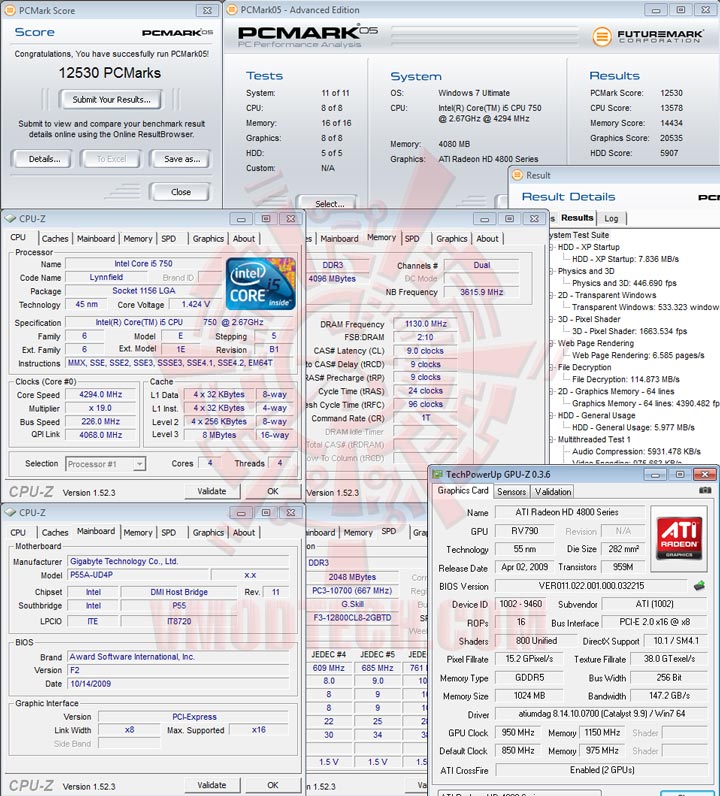This screenshot has width=720, height=796.
Task: Click the Futuremark Corporation logo icon
Action: (602, 37)
